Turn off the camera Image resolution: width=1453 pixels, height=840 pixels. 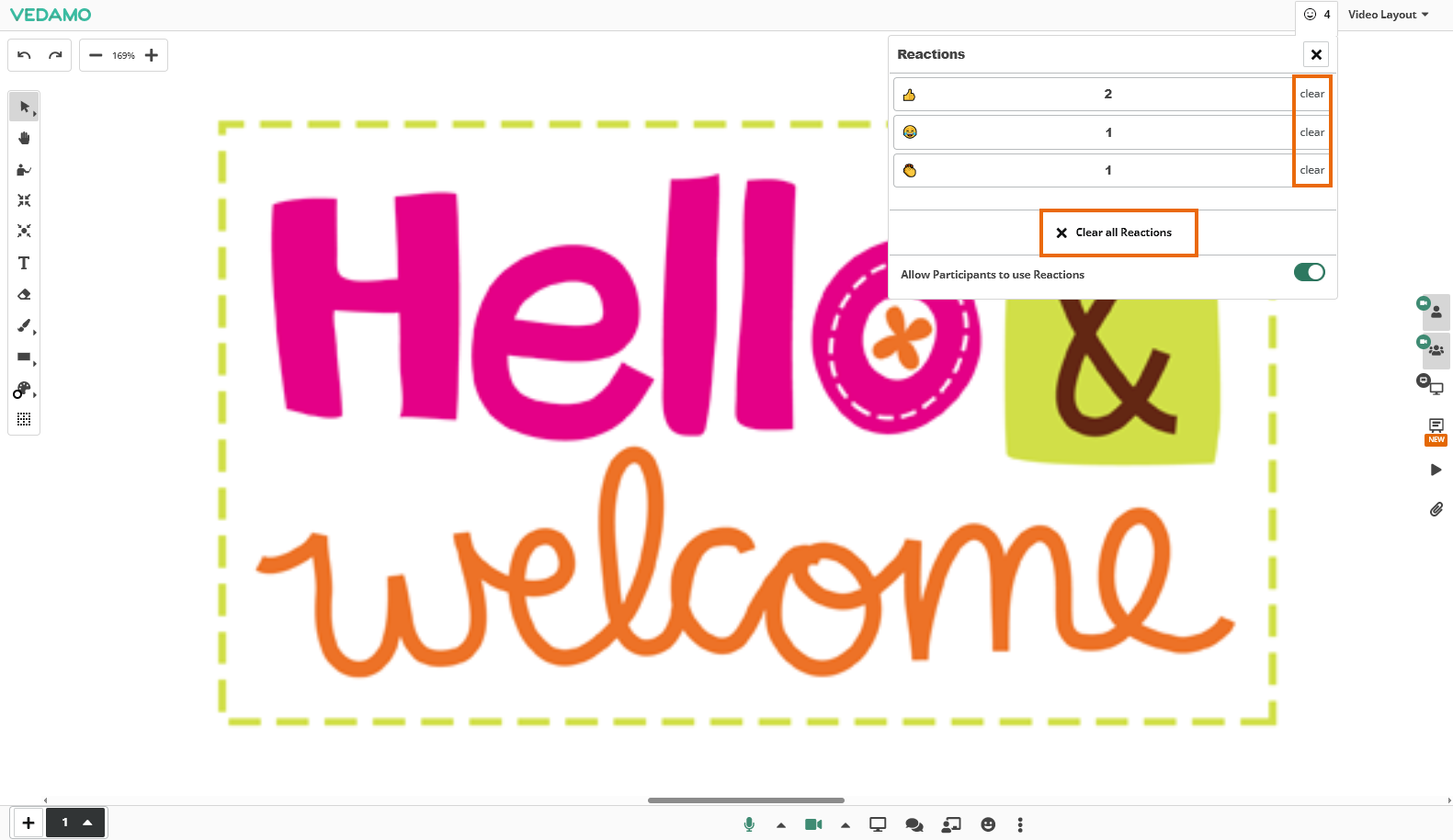click(x=813, y=824)
